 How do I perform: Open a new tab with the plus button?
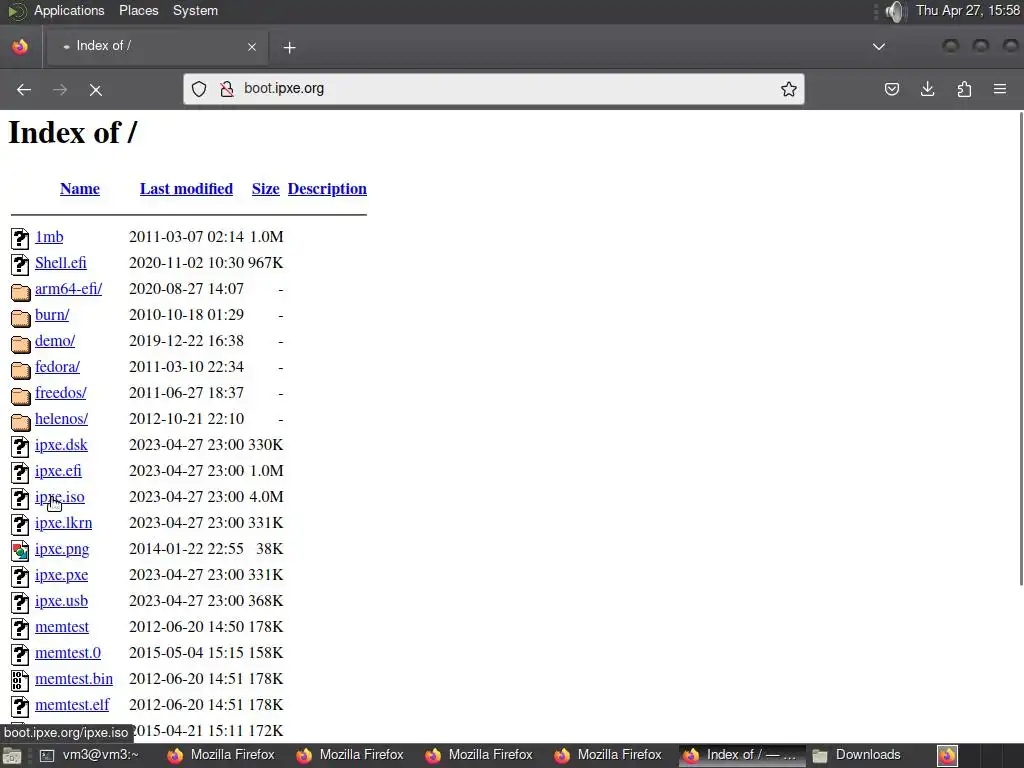[x=289, y=48]
